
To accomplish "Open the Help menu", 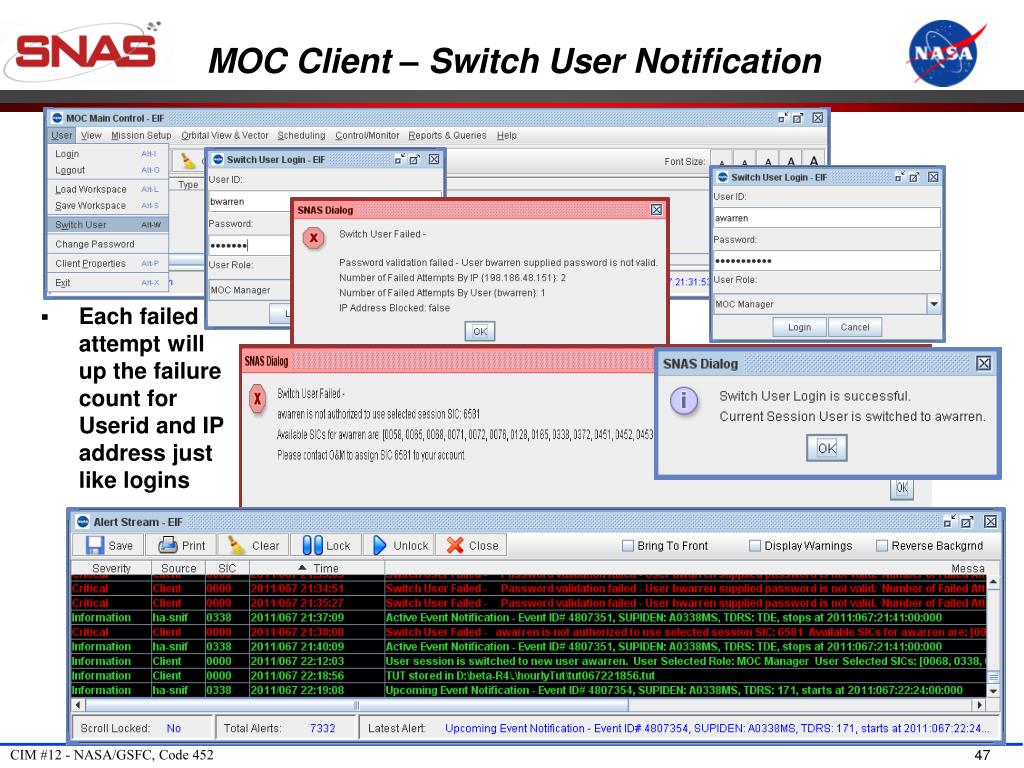I will (x=506, y=135).
